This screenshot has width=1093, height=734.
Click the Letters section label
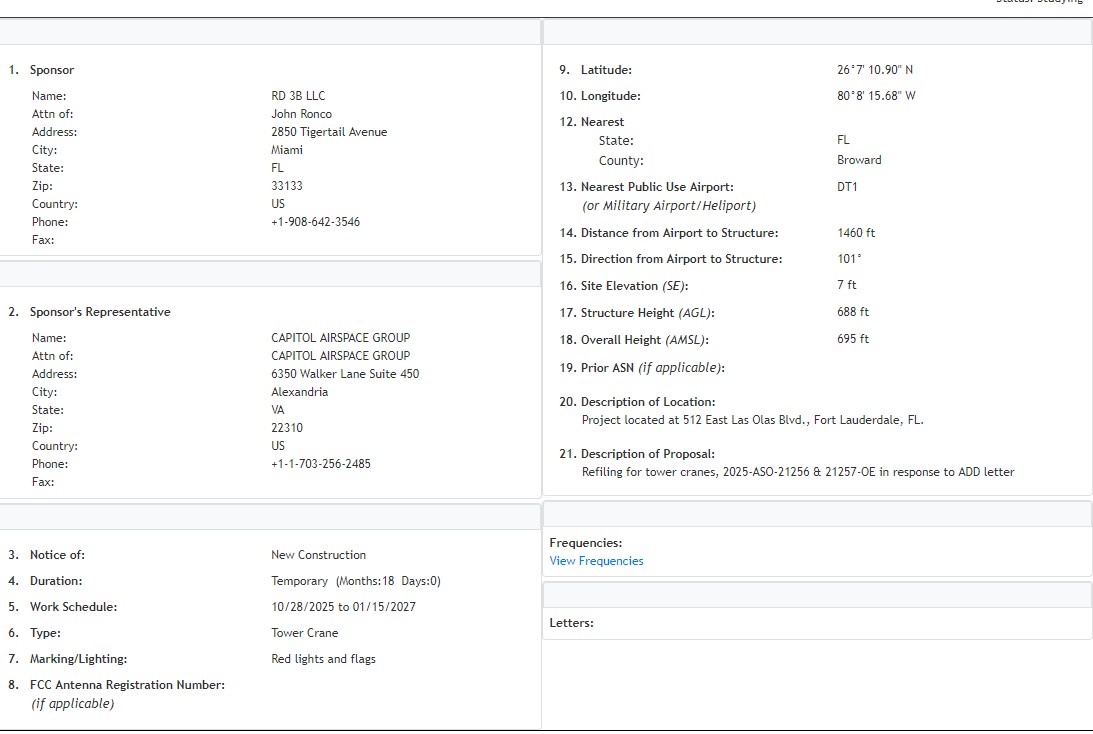[x=571, y=623]
